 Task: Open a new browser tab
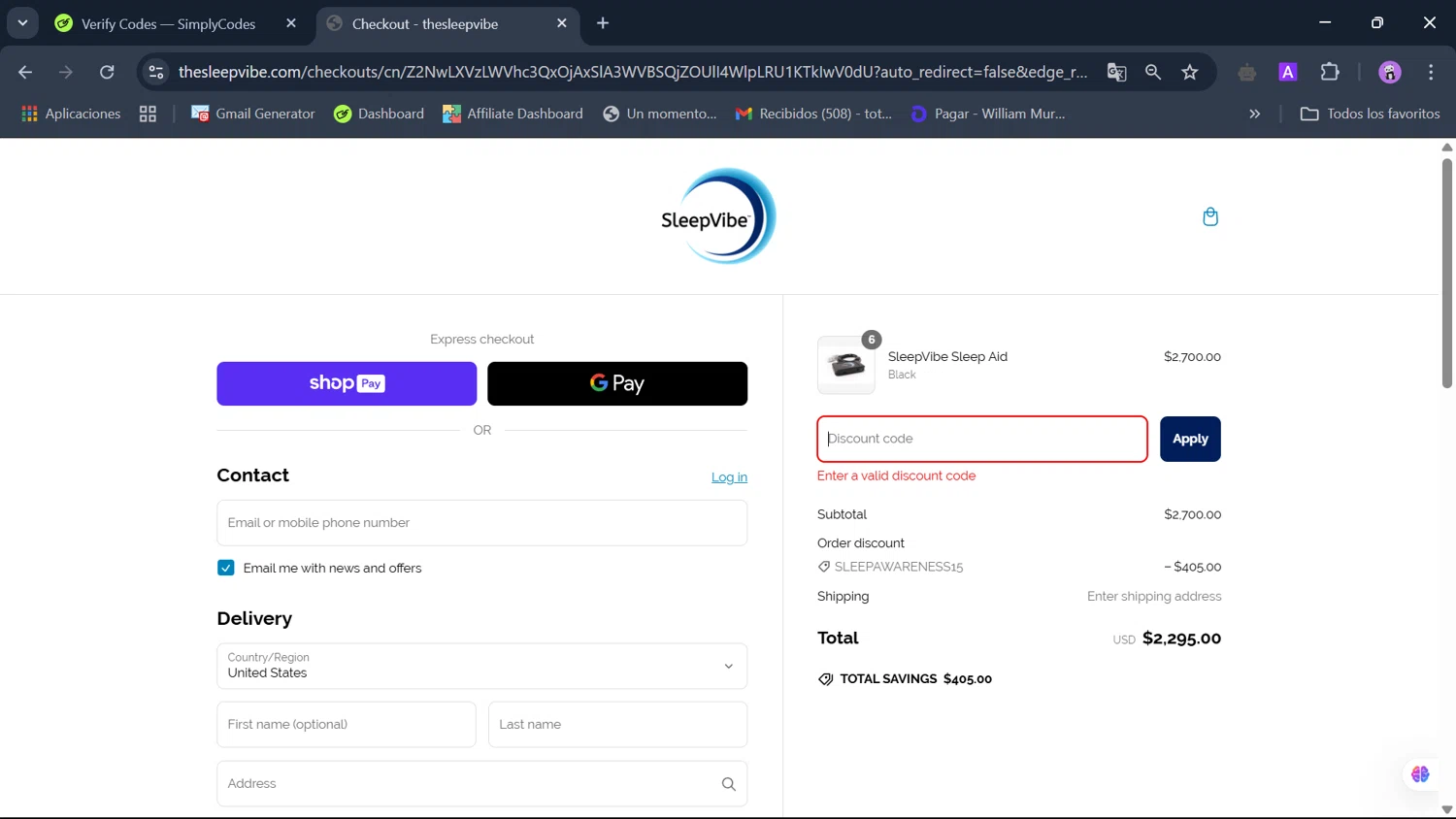pyautogui.click(x=603, y=23)
